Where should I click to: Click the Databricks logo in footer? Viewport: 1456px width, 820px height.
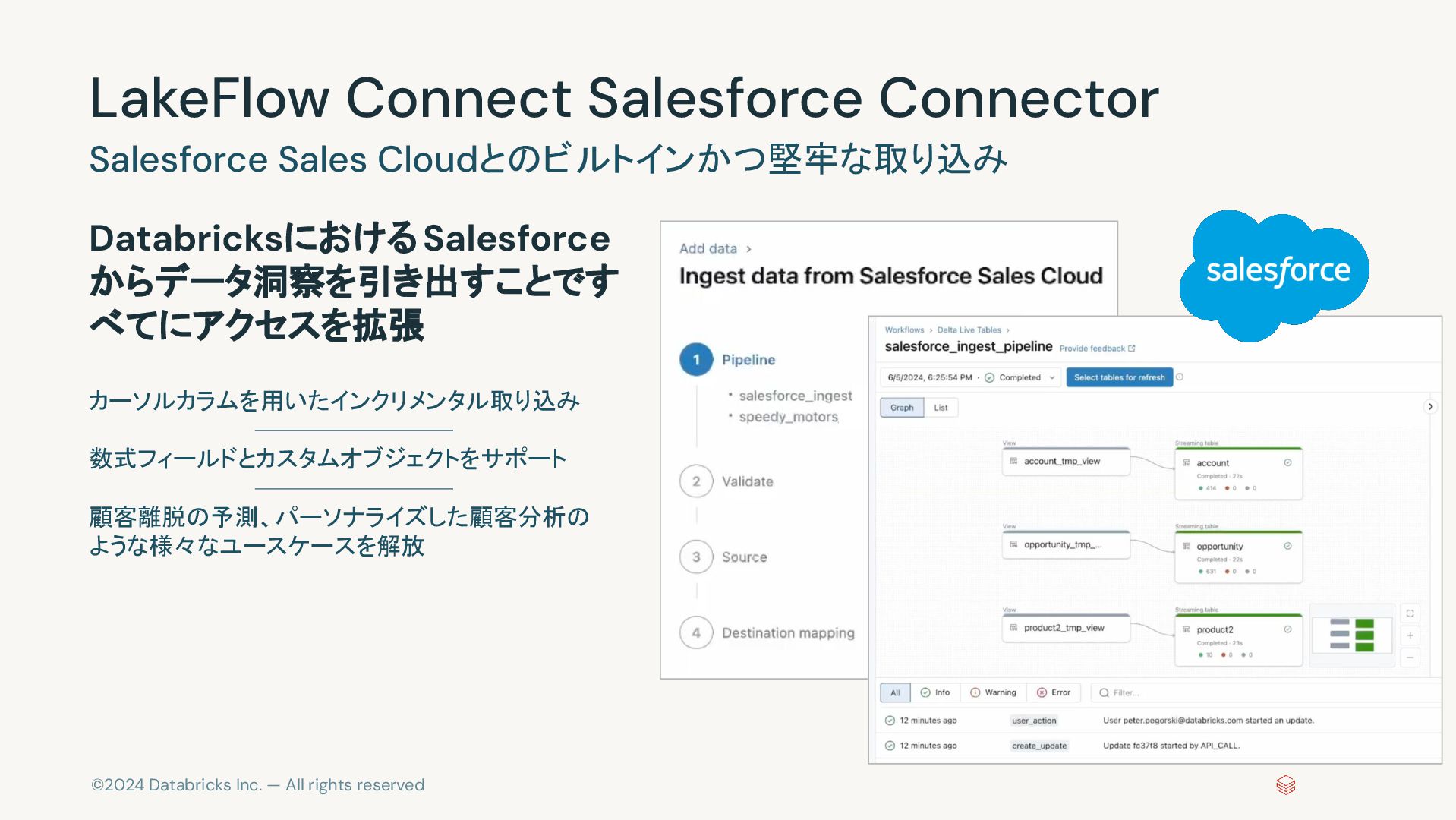pos(1285,785)
